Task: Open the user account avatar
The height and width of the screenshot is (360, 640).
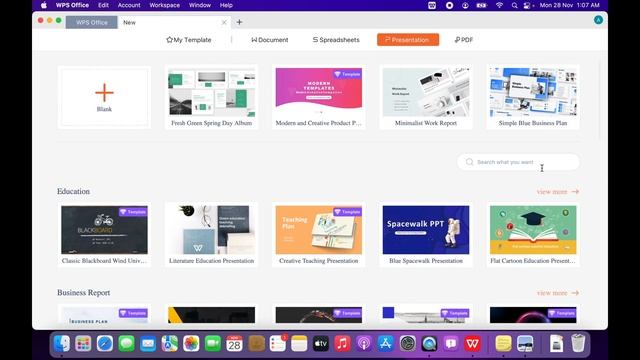Action: 598,20
